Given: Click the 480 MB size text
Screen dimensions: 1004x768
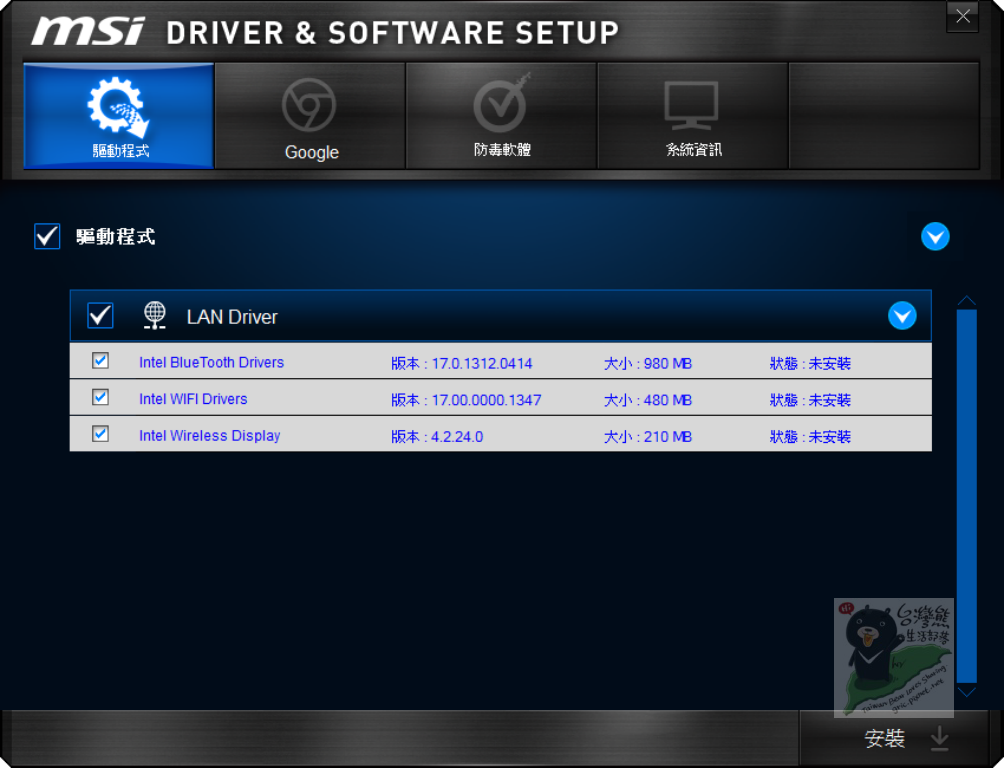Looking at the screenshot, I should (x=668, y=400).
